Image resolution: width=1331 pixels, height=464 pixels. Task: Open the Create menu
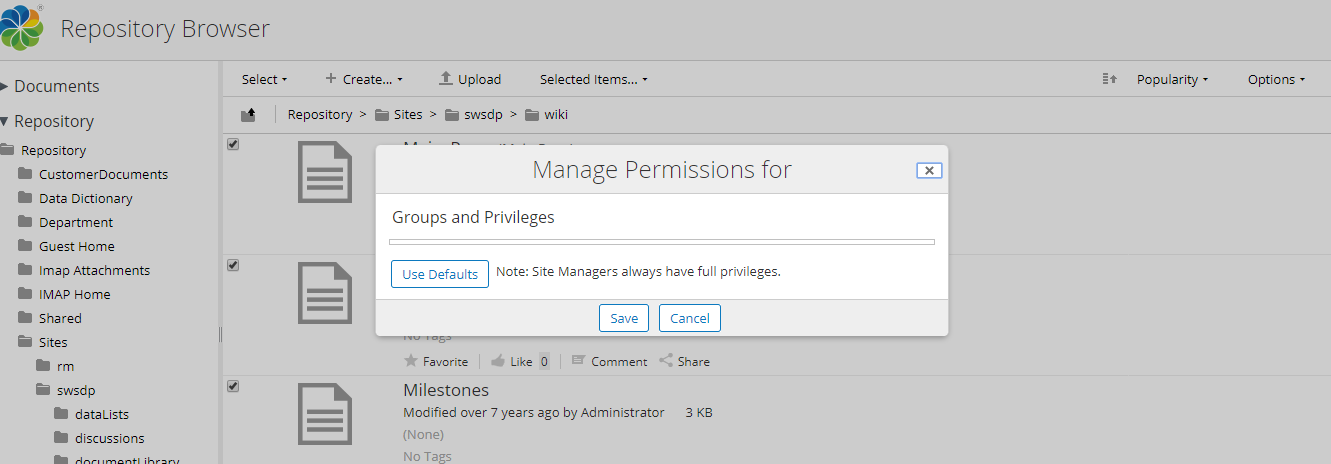pos(364,79)
